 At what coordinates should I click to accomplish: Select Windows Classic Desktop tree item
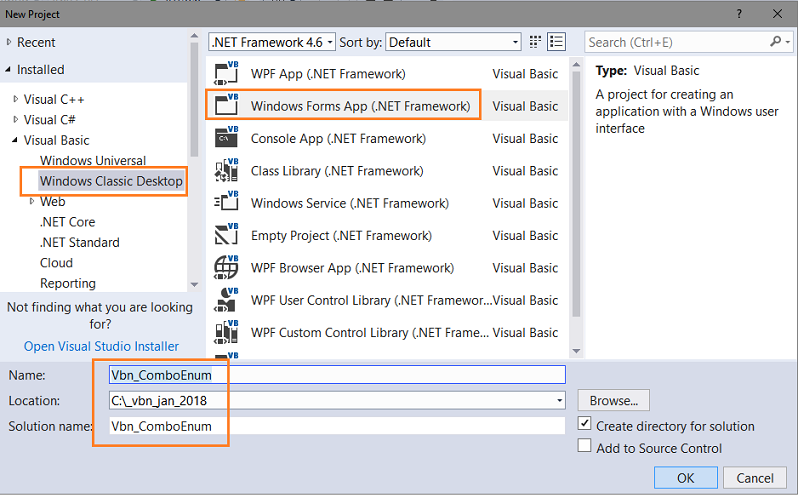coord(111,181)
